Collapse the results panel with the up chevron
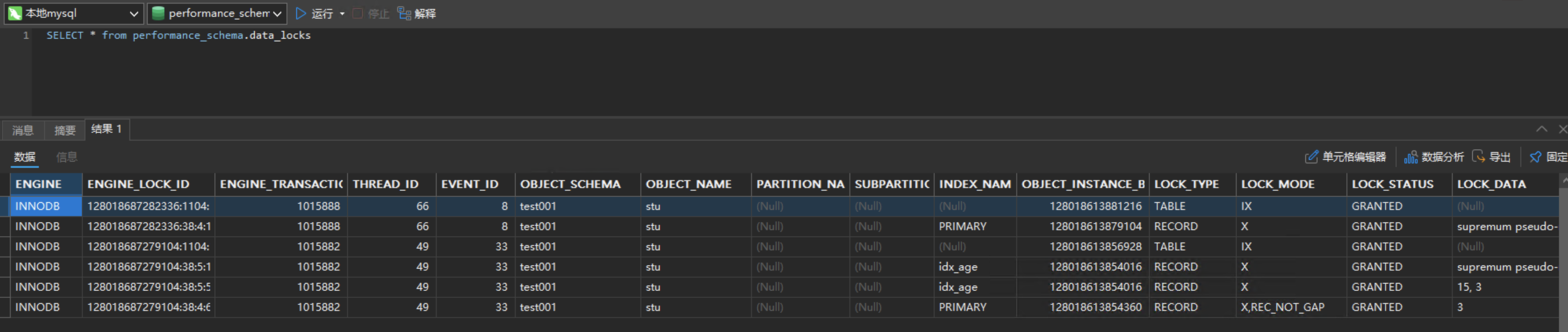Image resolution: width=1568 pixels, height=332 pixels. coord(1541,129)
